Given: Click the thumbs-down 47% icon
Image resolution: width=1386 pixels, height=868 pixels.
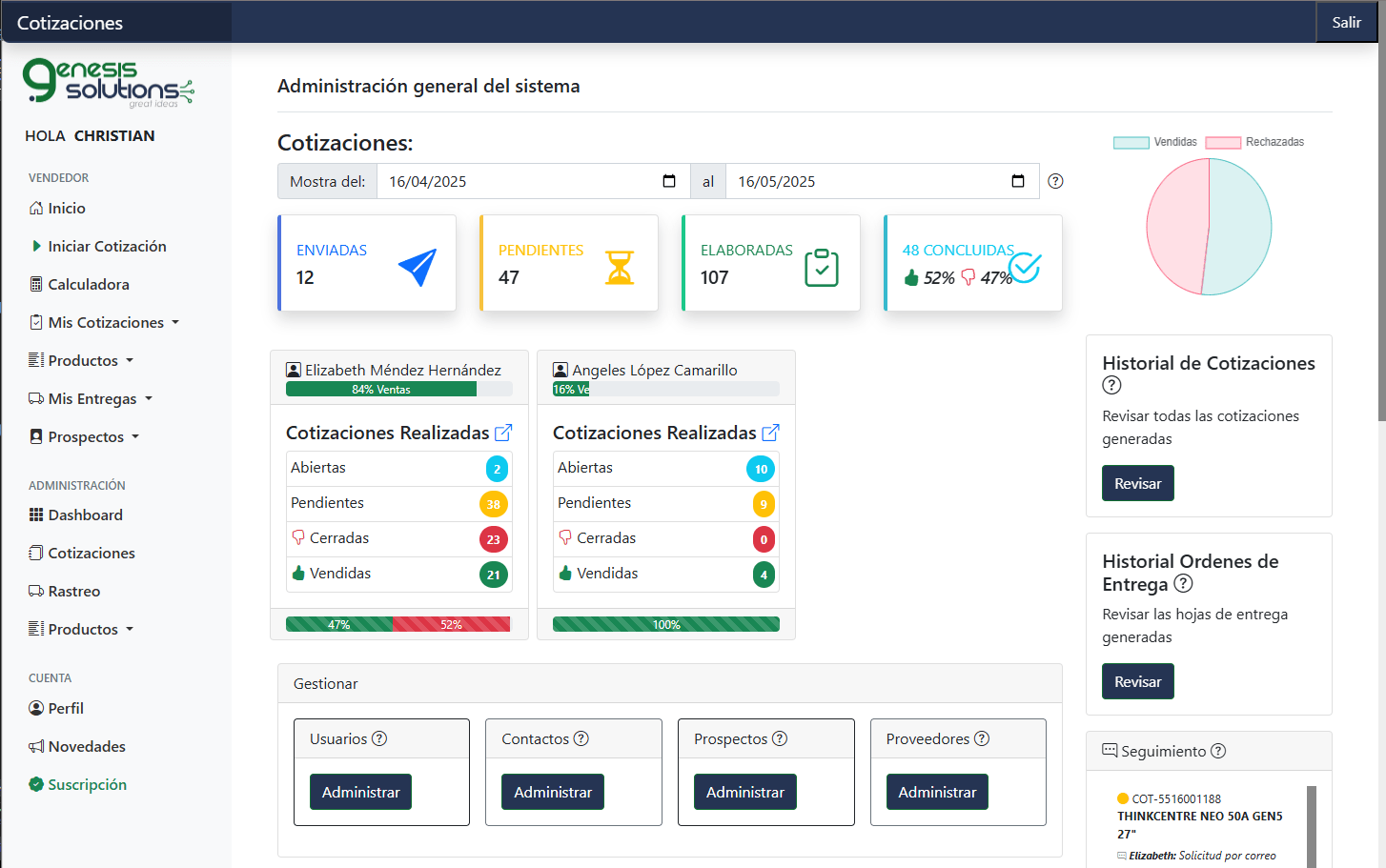Looking at the screenshot, I should coord(968,277).
